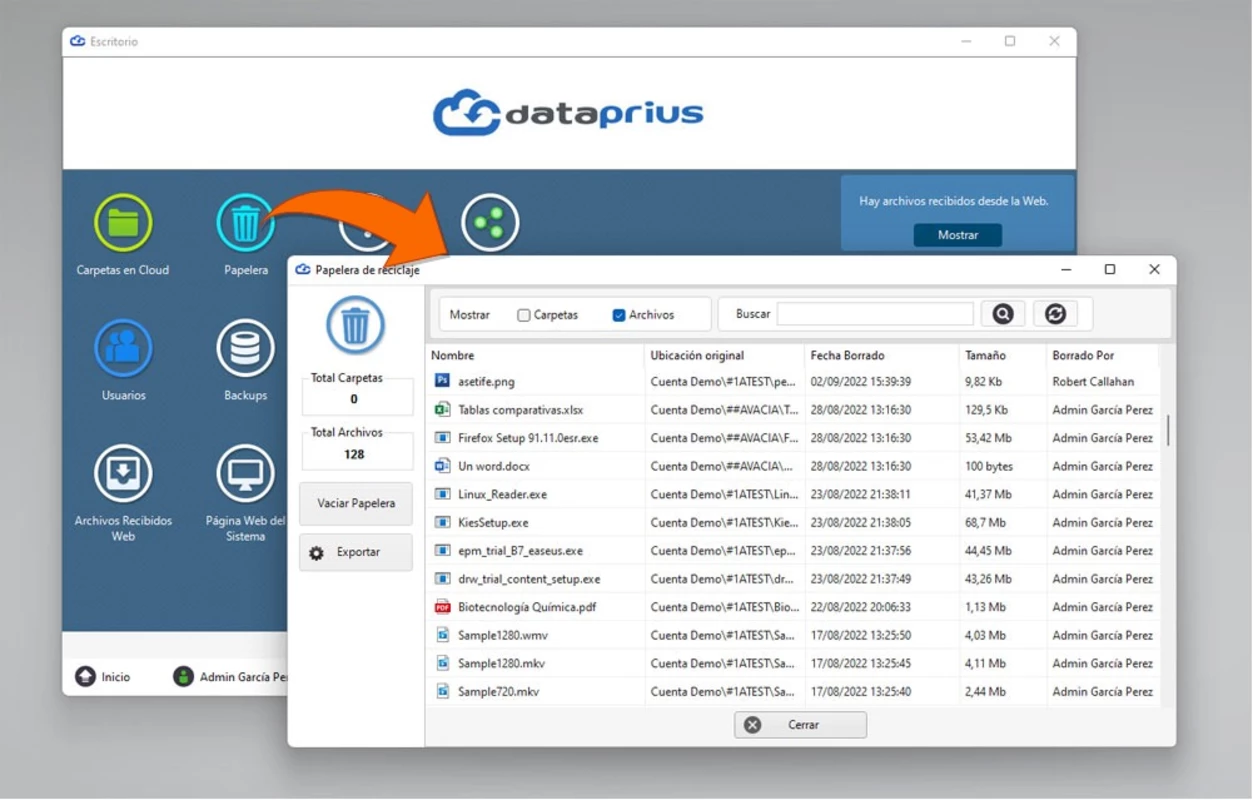Image resolution: width=1253 pixels, height=800 pixels.
Task: Click the PDF icon for Biotecnología Química.pdf
Action: tap(443, 607)
